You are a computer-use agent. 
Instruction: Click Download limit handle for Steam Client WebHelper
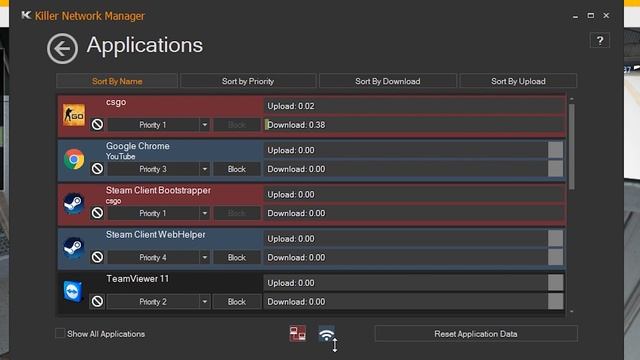coord(555,257)
